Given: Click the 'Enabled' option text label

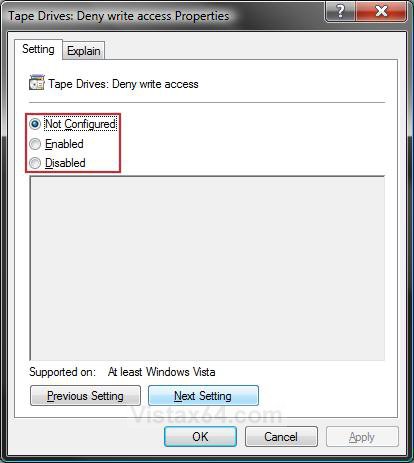Looking at the screenshot, I should point(64,144).
